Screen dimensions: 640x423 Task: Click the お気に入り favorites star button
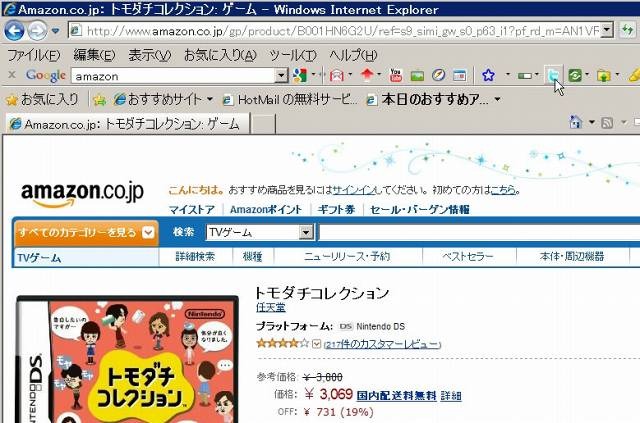click(x=42, y=99)
